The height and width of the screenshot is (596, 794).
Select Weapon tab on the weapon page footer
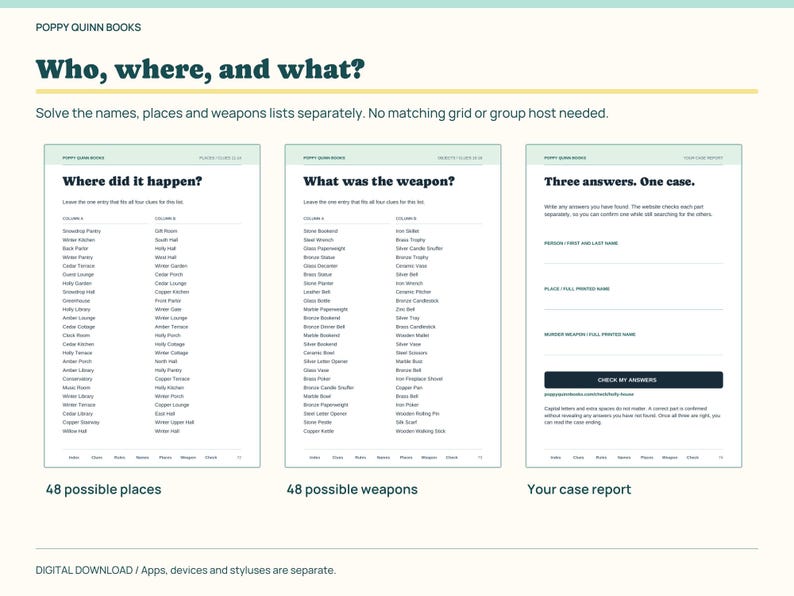(x=429, y=457)
